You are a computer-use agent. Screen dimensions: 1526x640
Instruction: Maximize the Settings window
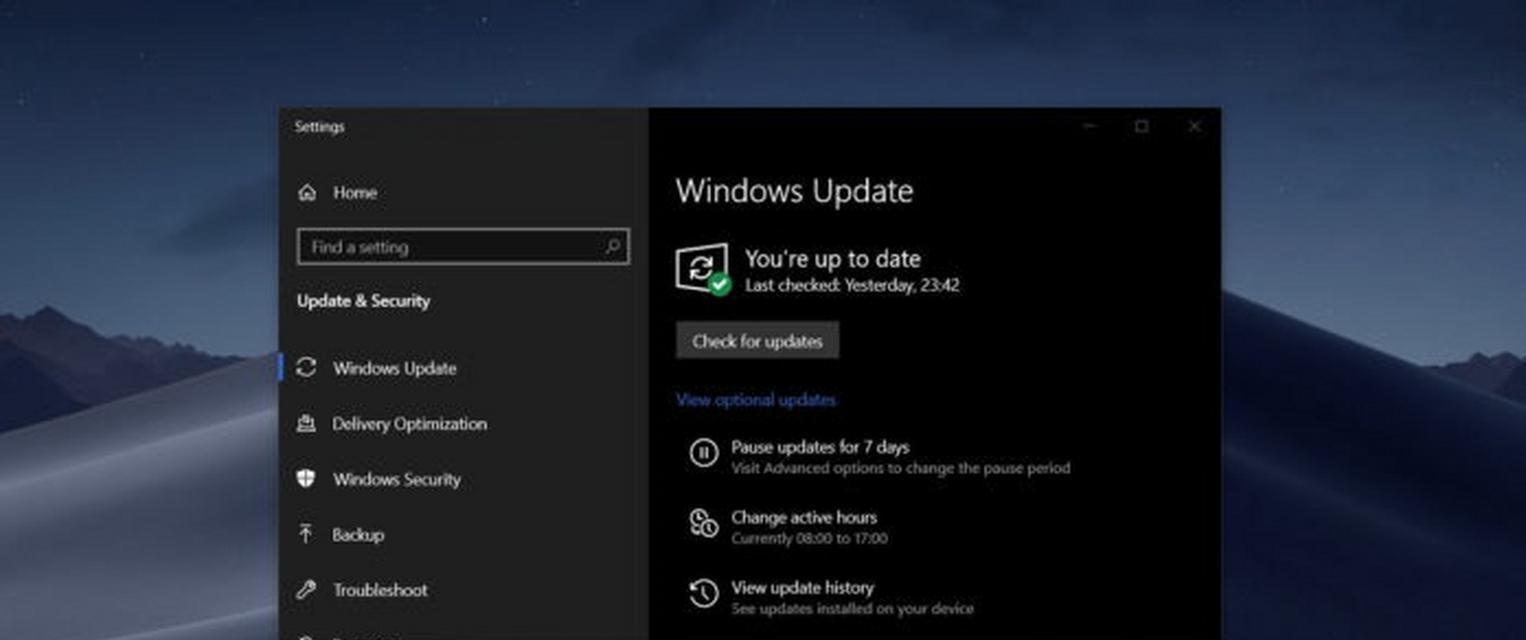pos(1142,126)
